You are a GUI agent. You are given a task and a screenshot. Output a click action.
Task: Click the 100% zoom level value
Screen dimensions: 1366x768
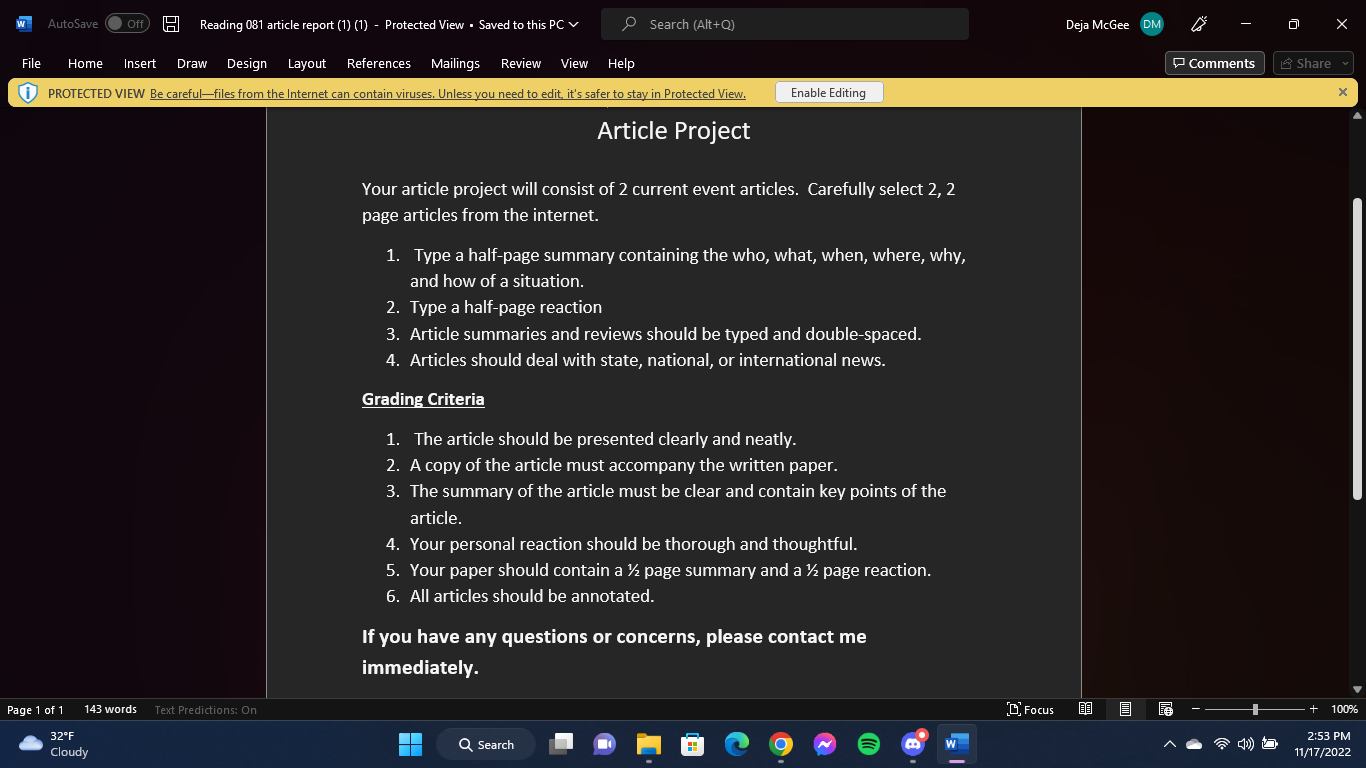point(1344,709)
